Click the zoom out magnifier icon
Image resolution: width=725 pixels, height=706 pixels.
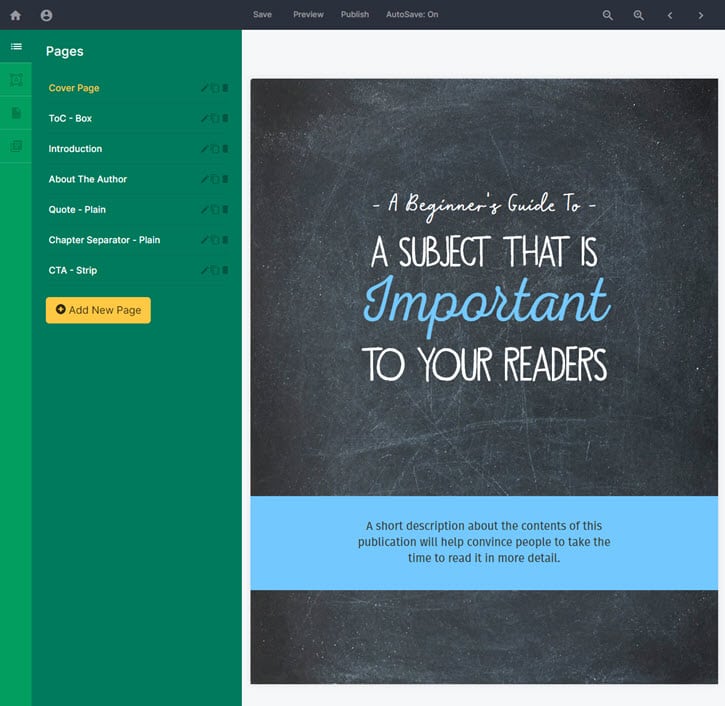607,15
